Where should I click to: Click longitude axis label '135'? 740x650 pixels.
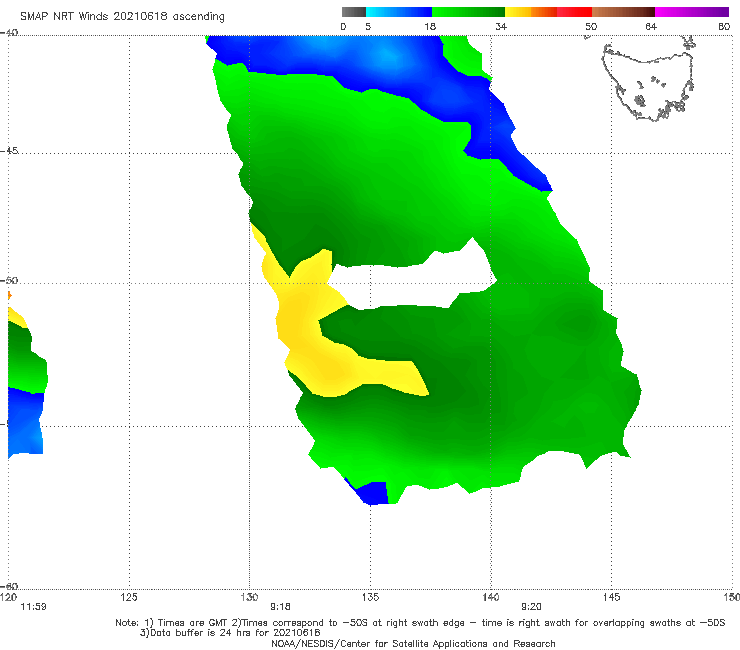point(370,597)
